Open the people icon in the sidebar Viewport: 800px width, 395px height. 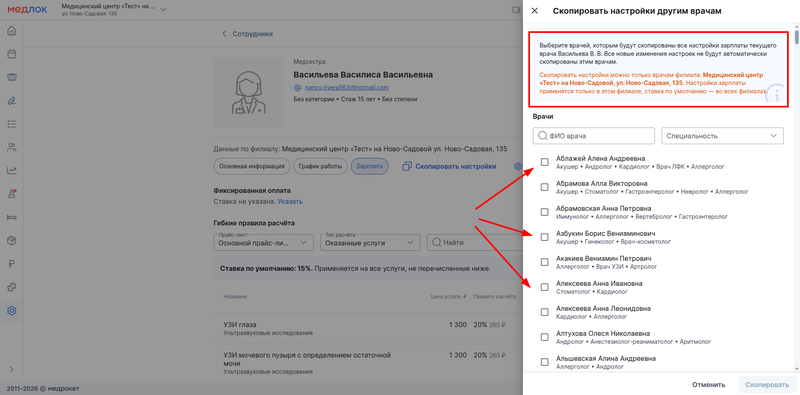(x=12, y=147)
